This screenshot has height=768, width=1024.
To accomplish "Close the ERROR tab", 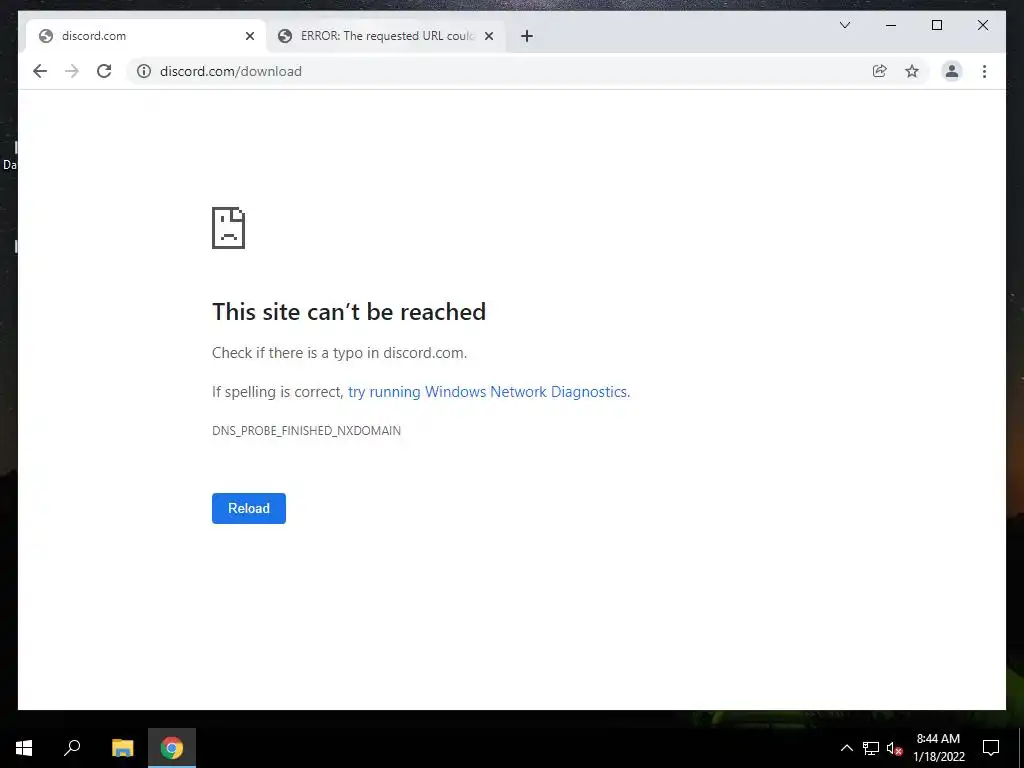I will click(x=488, y=36).
